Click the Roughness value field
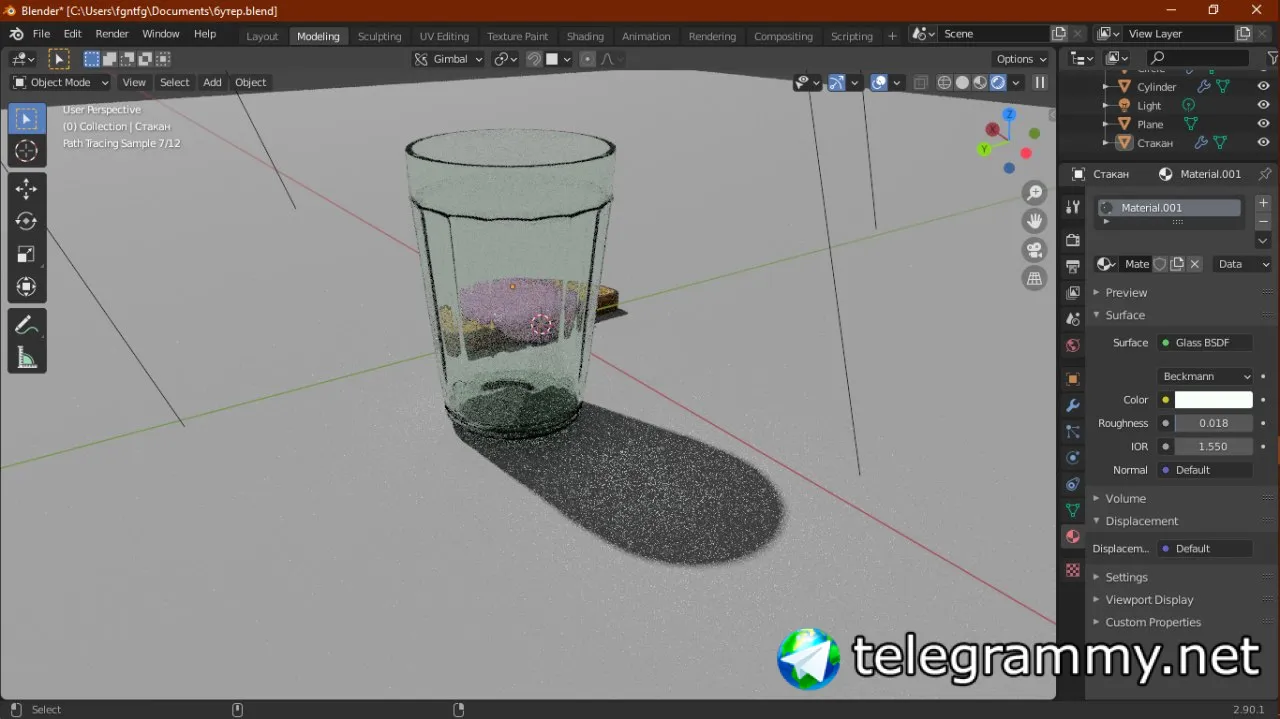The image size is (1280, 719). coord(1213,423)
